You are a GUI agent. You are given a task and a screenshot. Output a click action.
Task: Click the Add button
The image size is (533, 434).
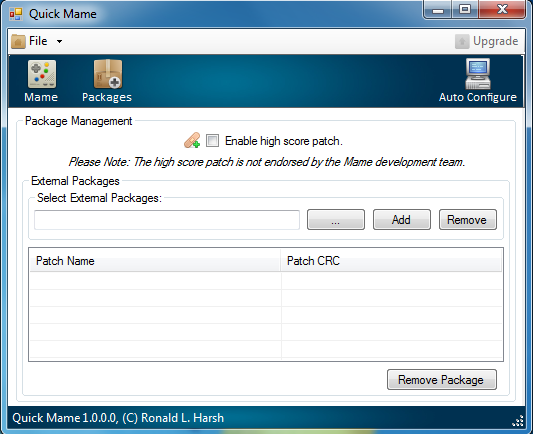402,220
